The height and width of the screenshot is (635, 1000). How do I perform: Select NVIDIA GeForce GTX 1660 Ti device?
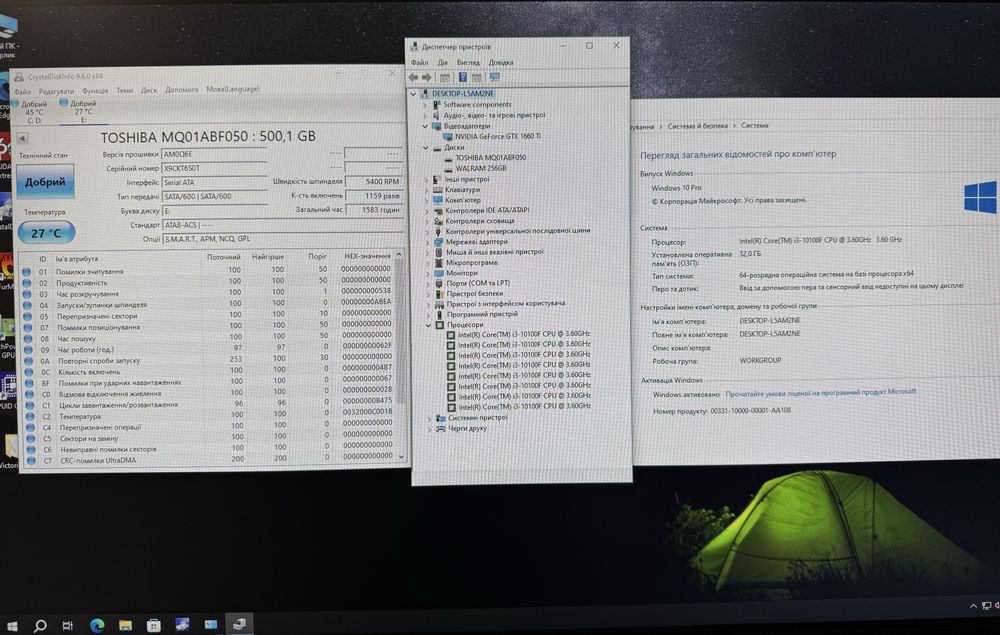[497, 136]
